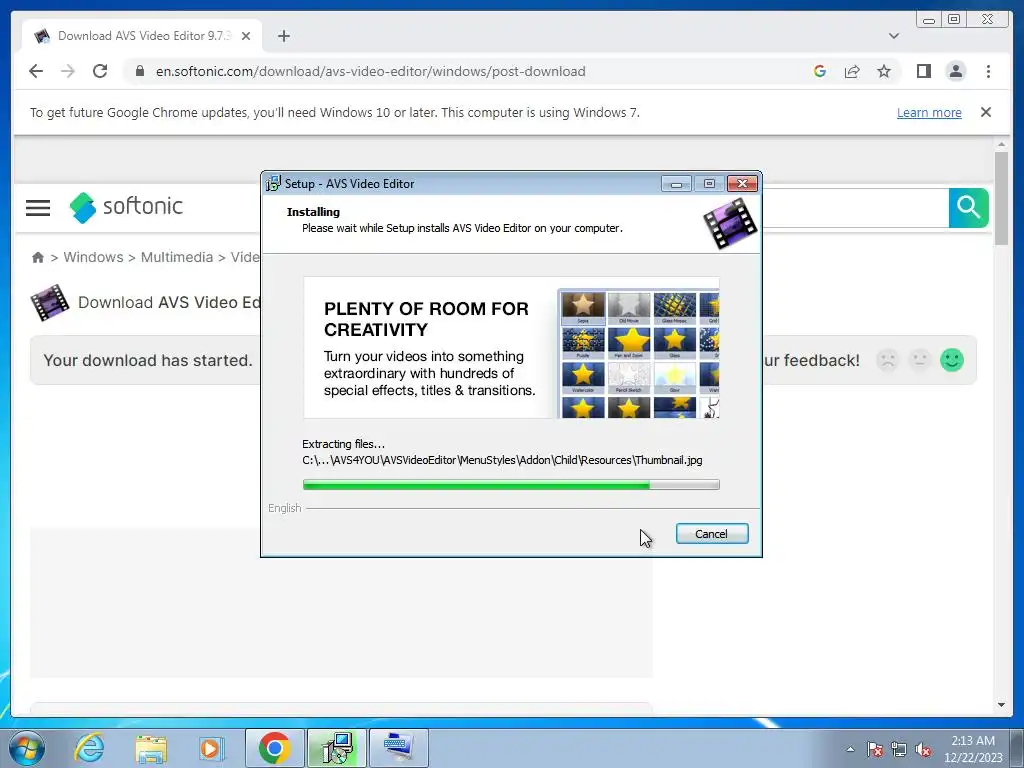Open Windows Media Player from taskbar
This screenshot has width=1024, height=768.
point(211,748)
